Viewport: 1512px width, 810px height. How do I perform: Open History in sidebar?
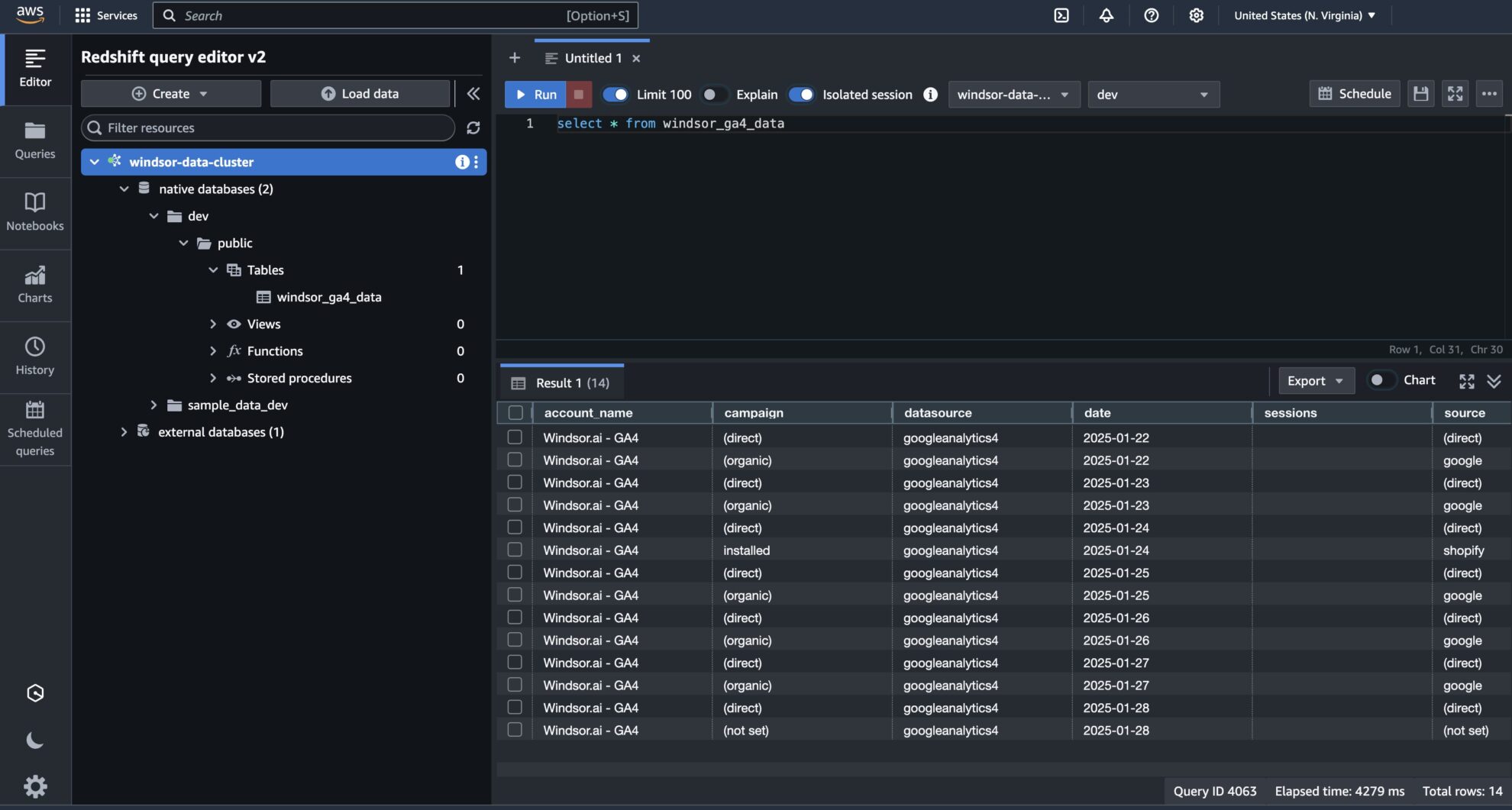click(35, 357)
